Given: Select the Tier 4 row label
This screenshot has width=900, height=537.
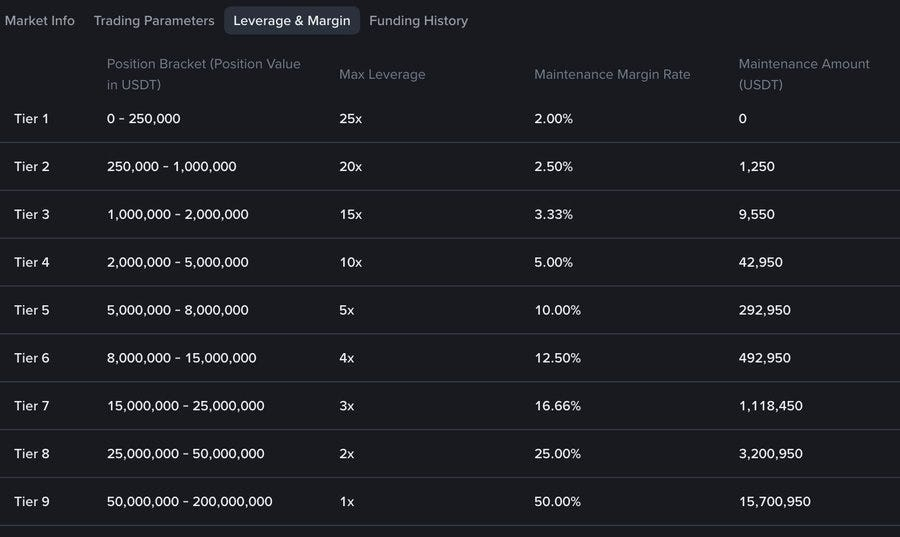Looking at the screenshot, I should pyautogui.click(x=32, y=262).
